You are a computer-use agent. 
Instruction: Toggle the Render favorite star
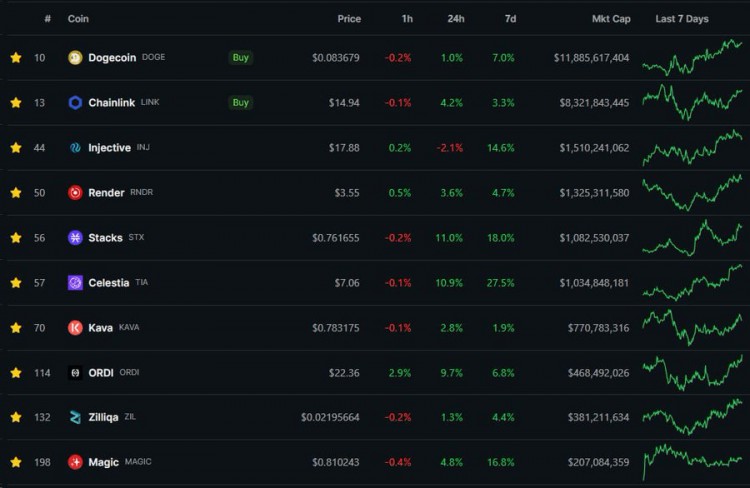(16, 193)
